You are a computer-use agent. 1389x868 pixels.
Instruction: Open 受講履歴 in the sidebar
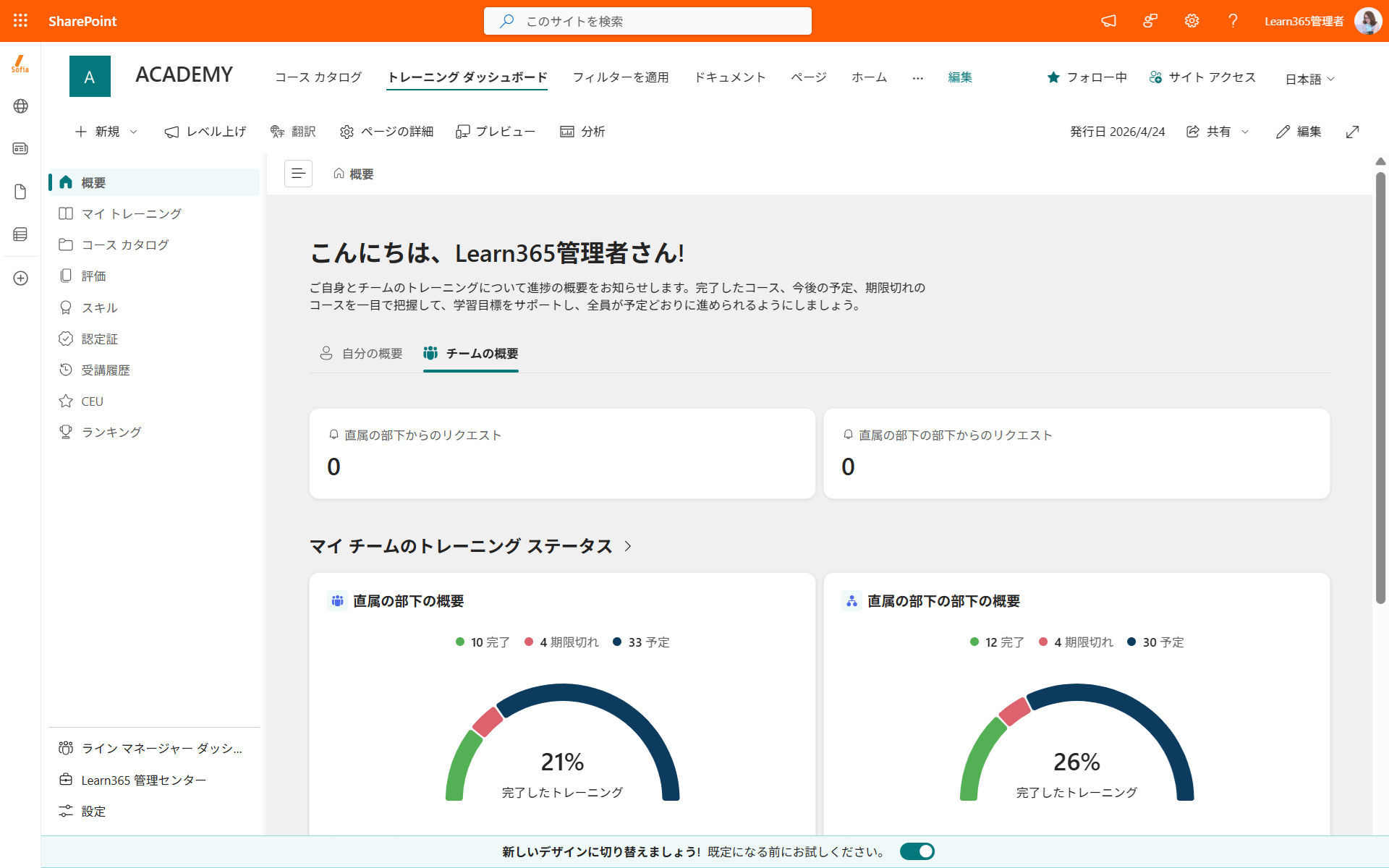point(154,370)
